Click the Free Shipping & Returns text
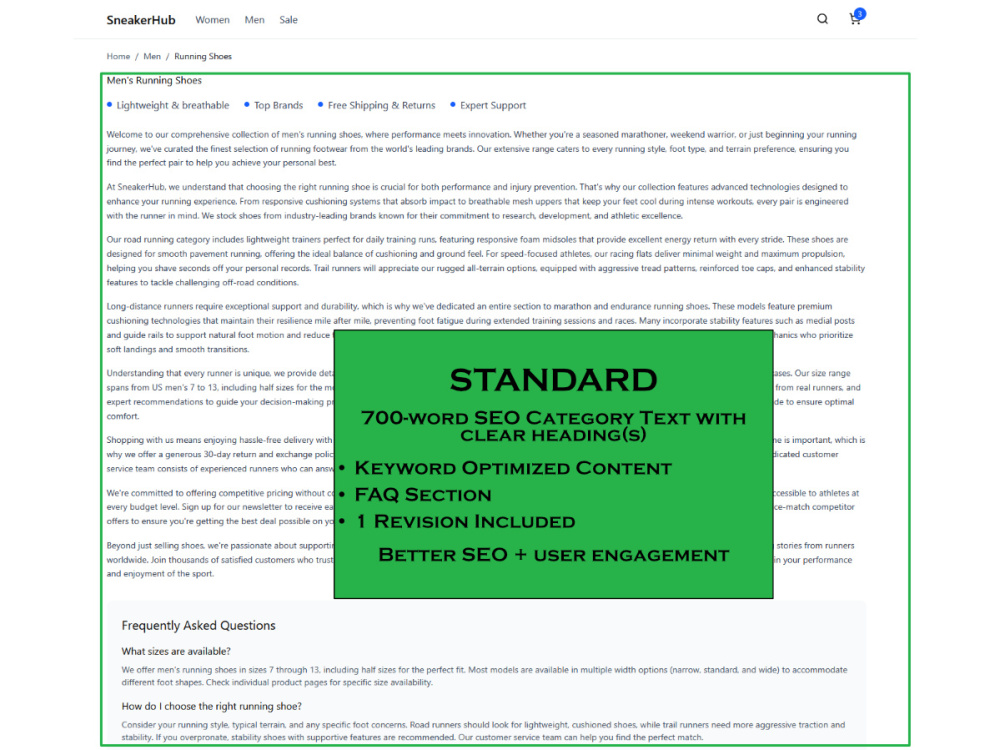Image resolution: width=1000 pixels, height=750 pixels. (x=381, y=105)
